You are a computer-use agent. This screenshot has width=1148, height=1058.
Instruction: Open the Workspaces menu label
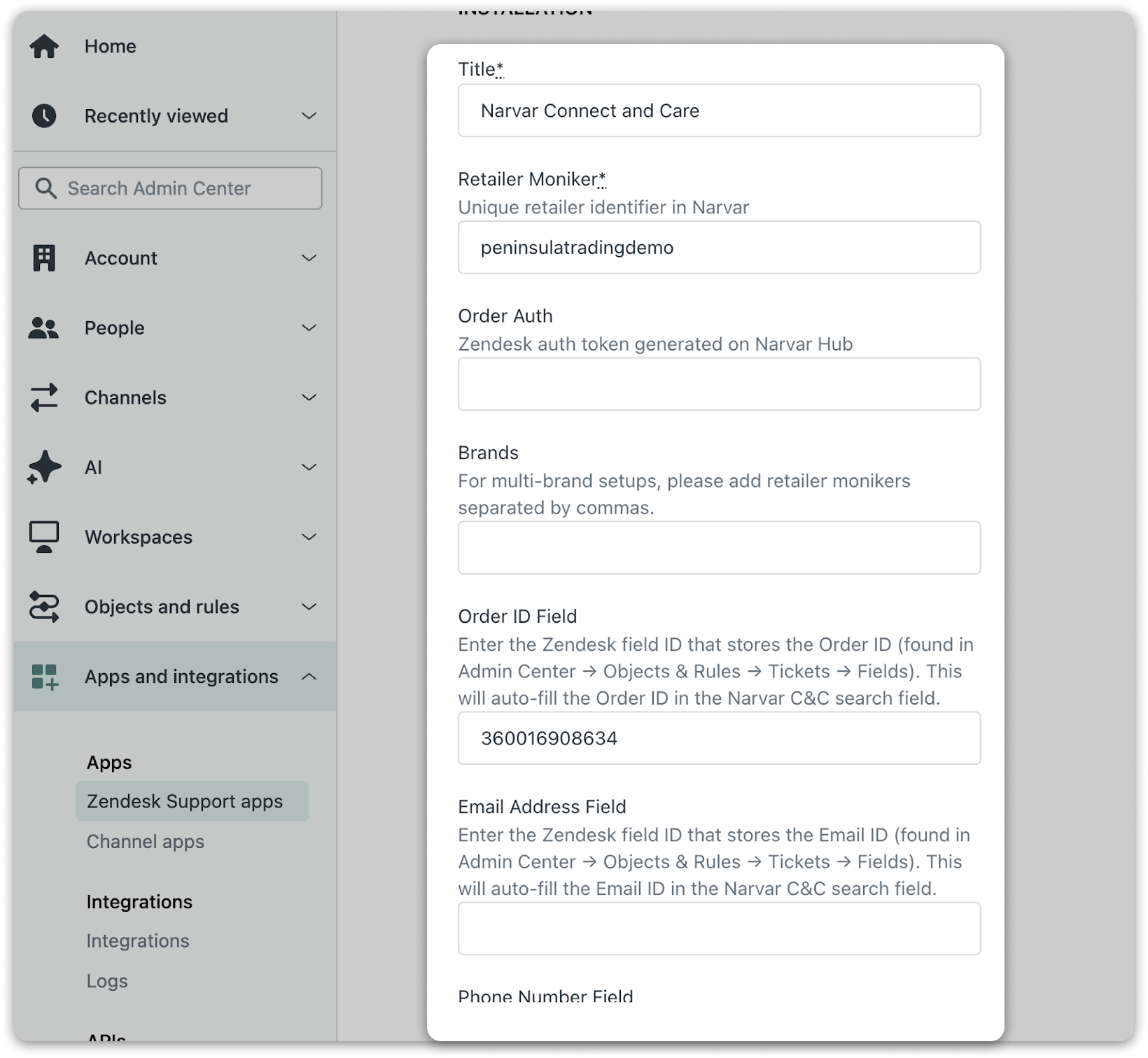[139, 537]
